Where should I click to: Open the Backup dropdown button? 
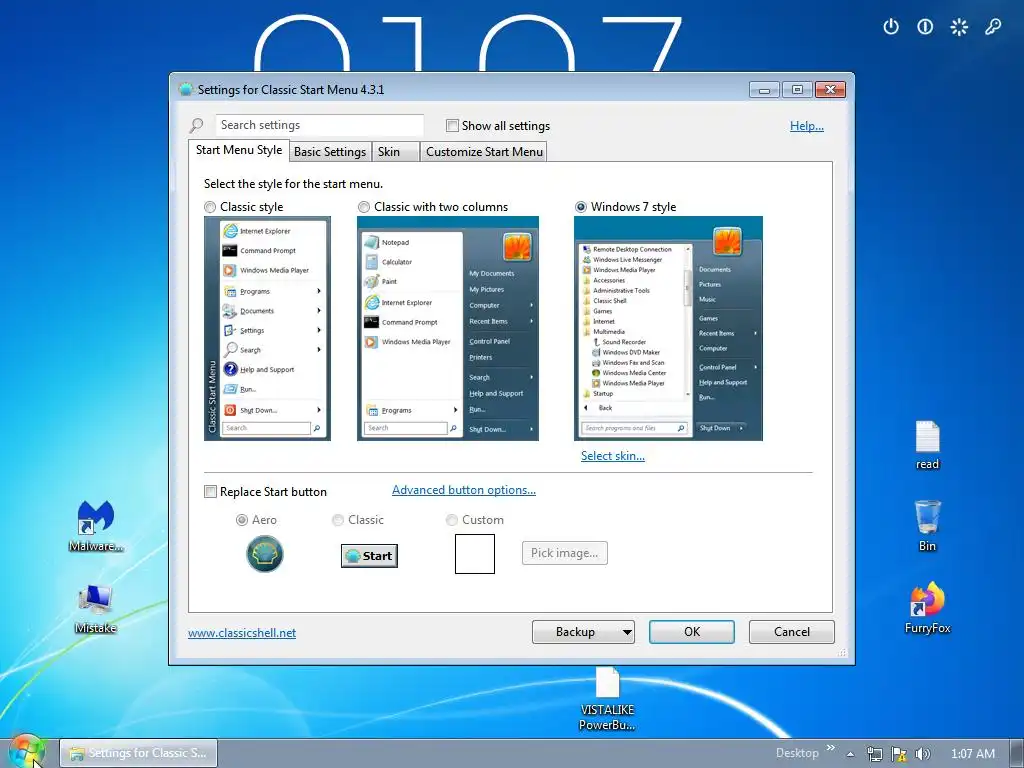click(x=583, y=632)
